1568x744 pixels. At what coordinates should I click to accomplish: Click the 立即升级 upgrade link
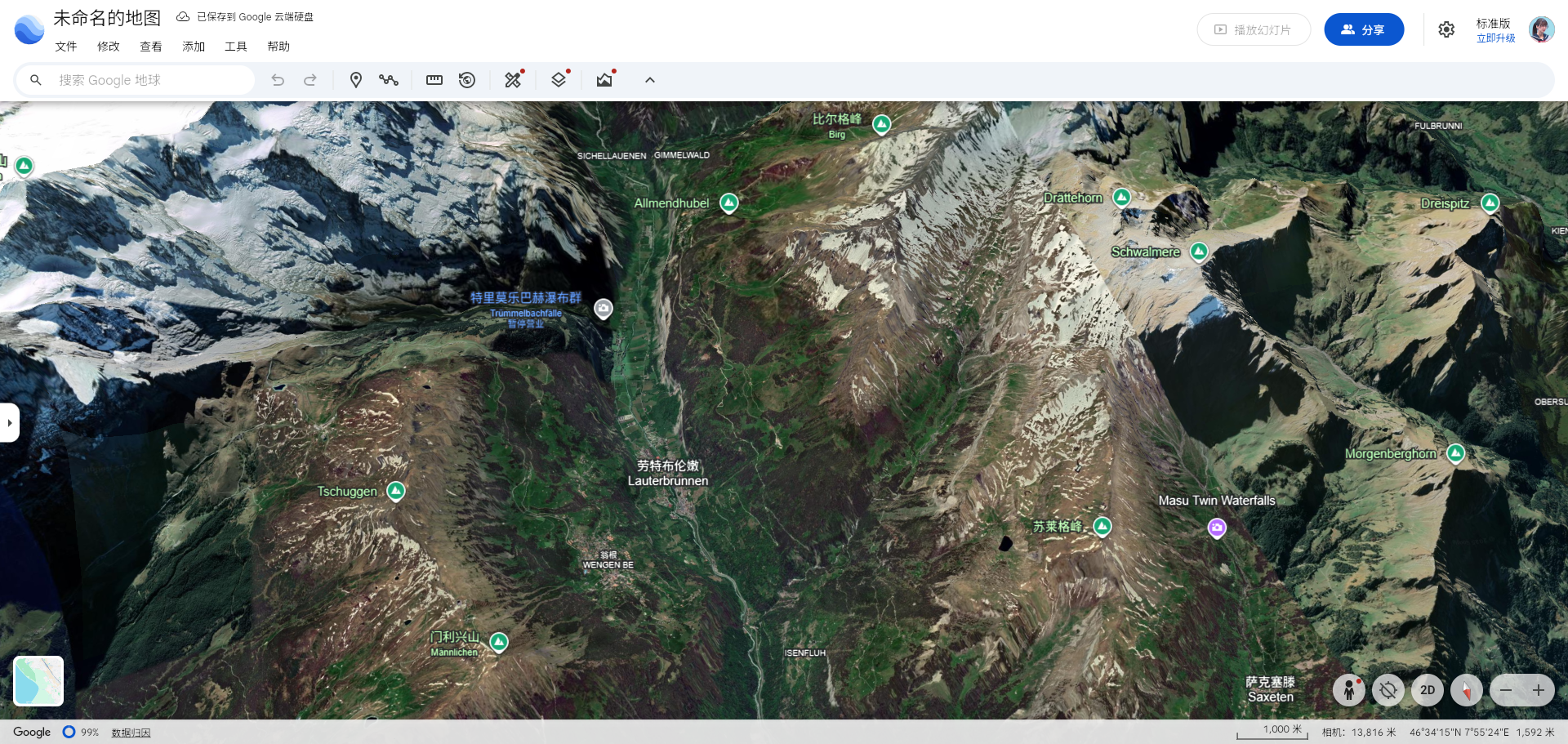[1495, 38]
